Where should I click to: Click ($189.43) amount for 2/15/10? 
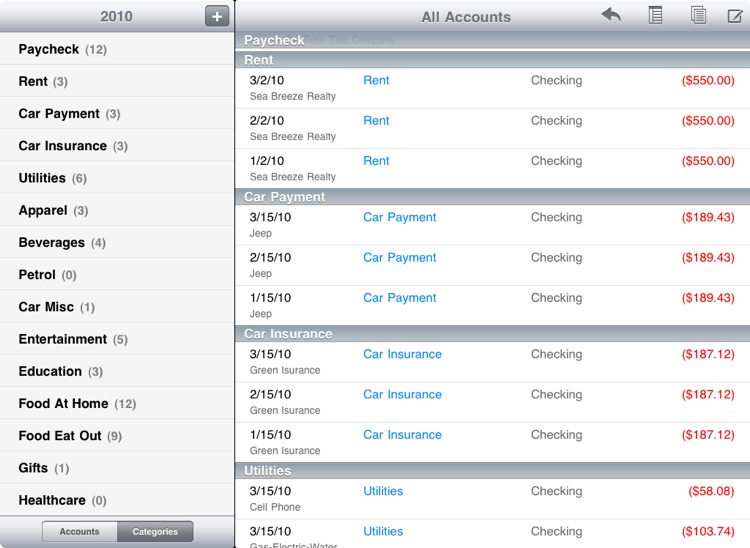(x=708, y=257)
